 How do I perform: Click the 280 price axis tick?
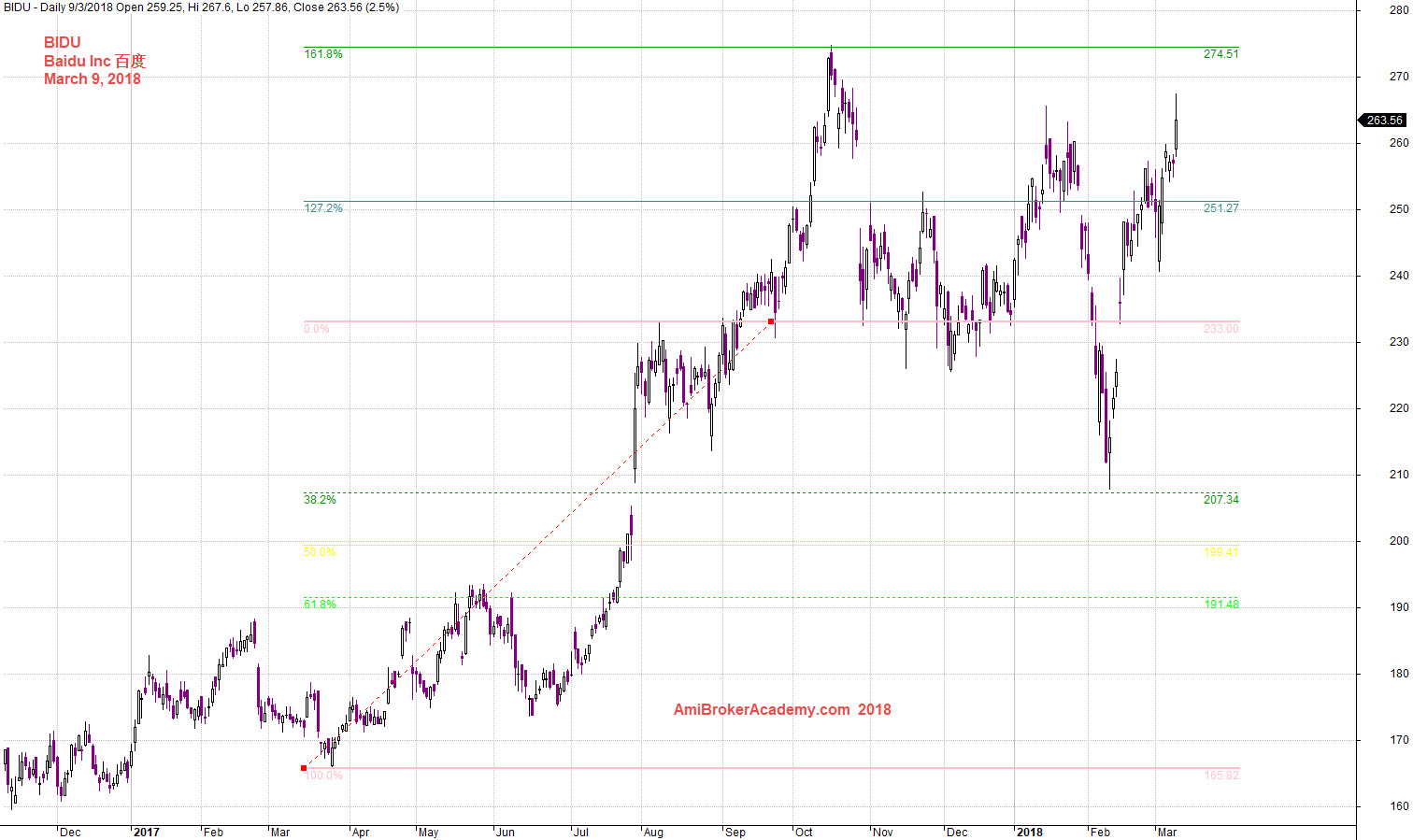(x=1398, y=10)
